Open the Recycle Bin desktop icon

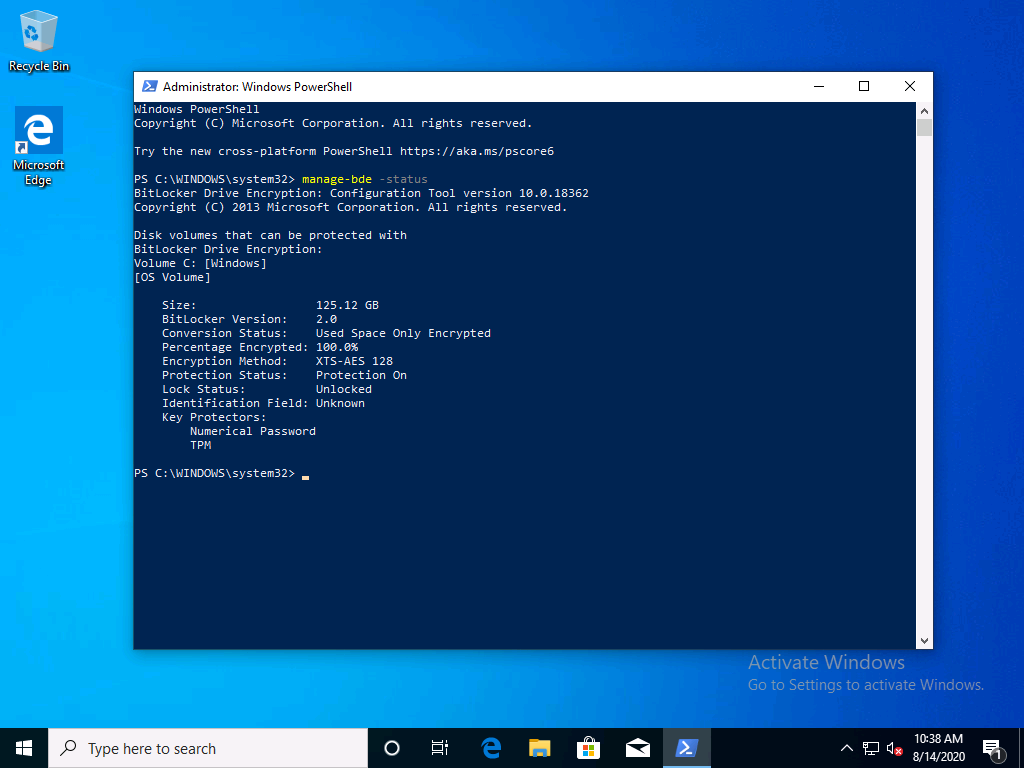(39, 40)
